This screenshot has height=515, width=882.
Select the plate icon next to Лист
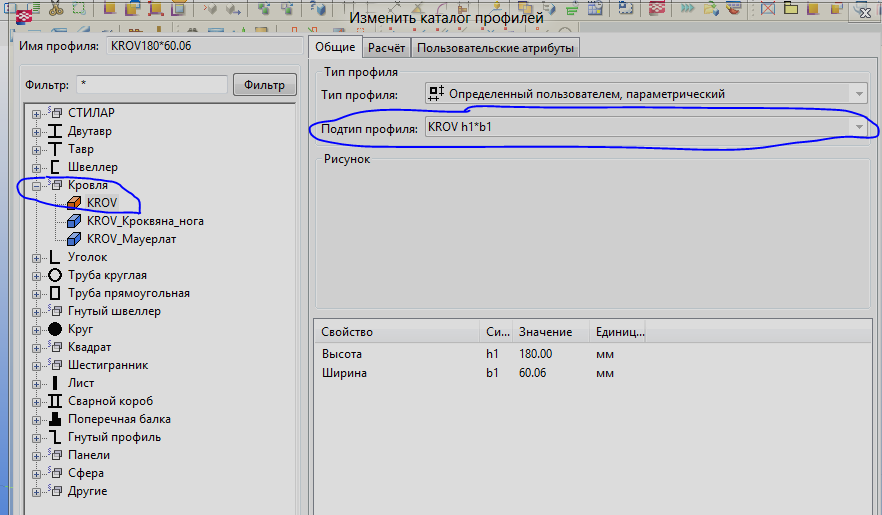pyautogui.click(x=55, y=383)
